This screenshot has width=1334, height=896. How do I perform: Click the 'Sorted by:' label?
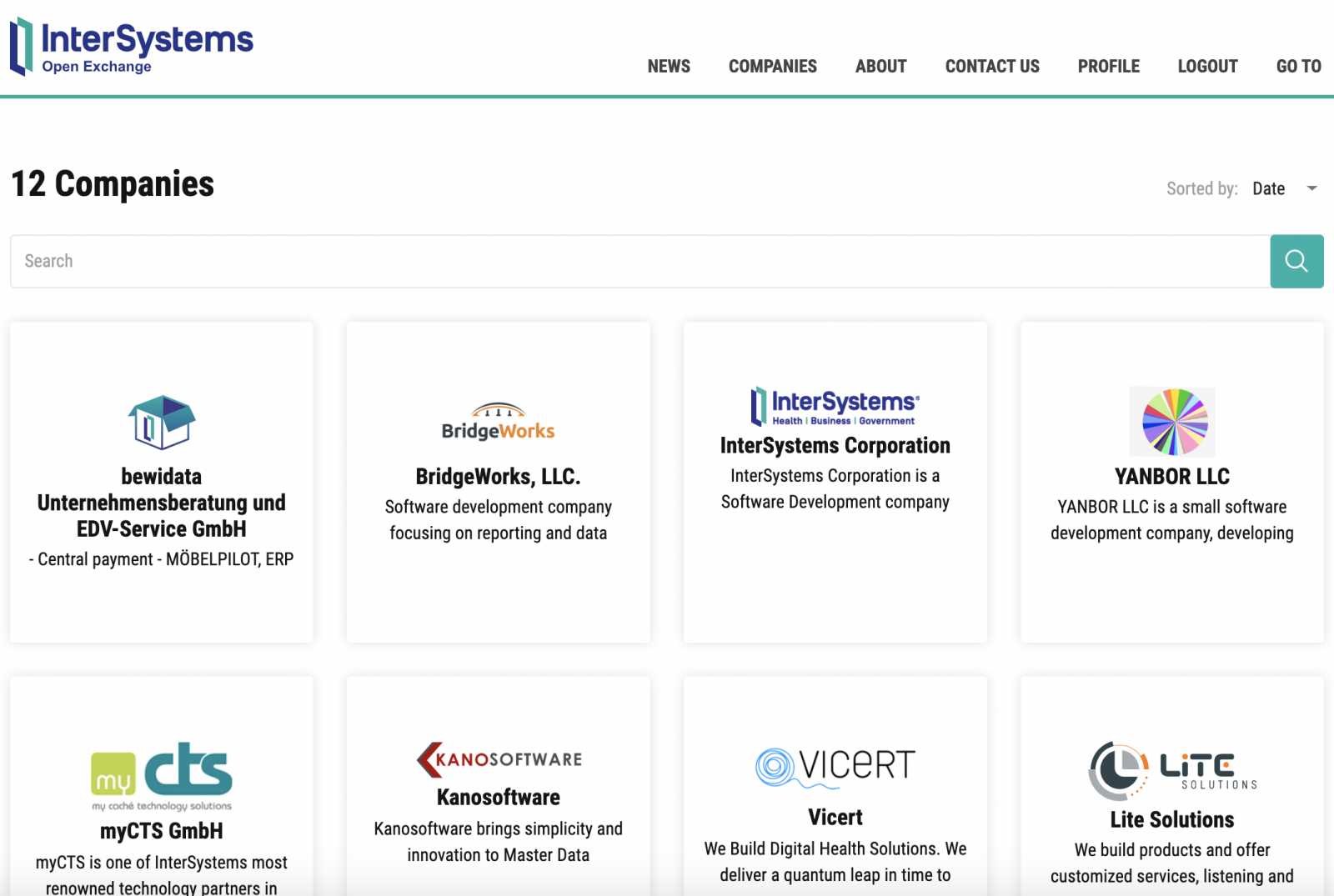coord(1202,188)
